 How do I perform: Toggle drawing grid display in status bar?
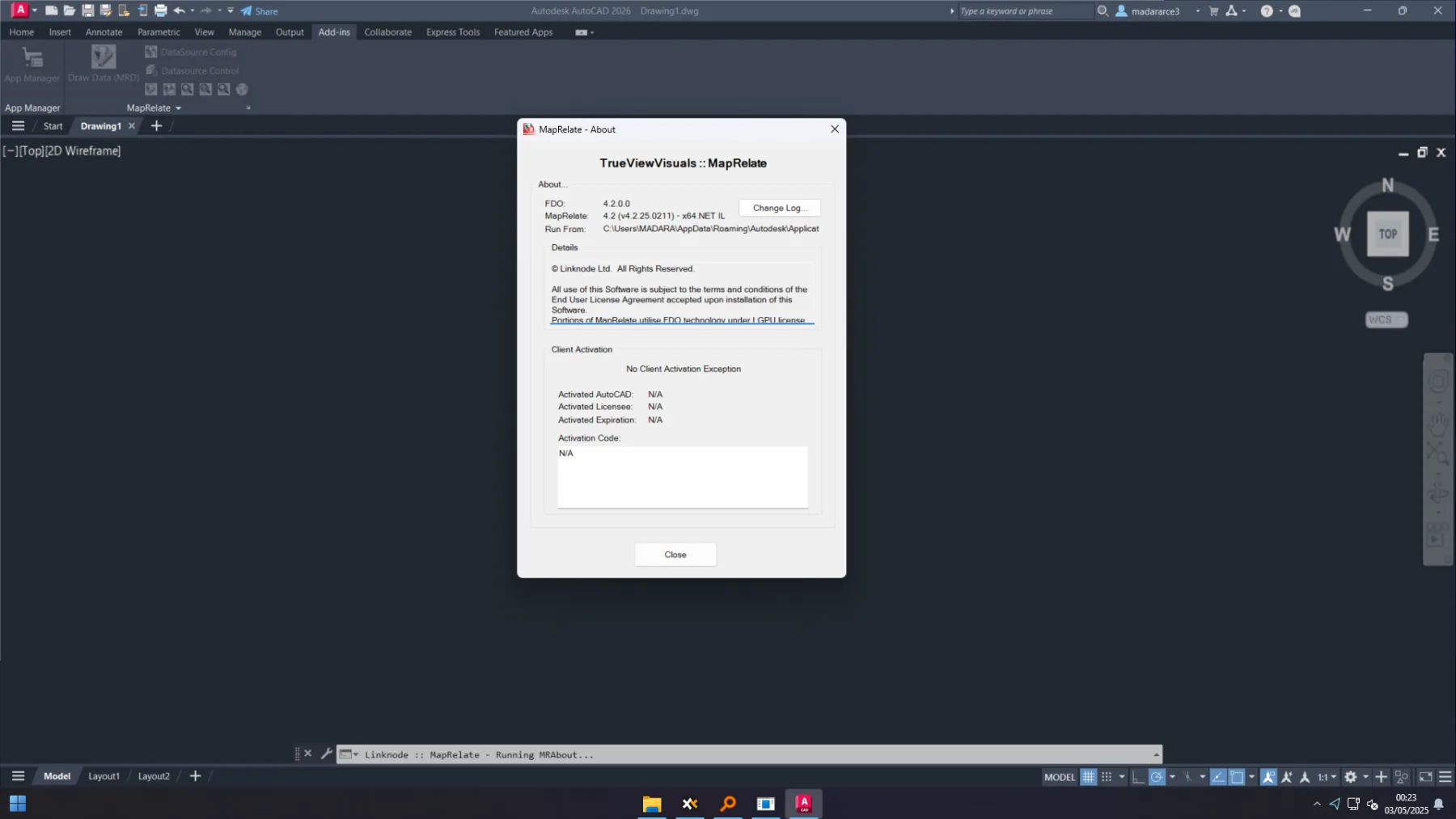click(1089, 777)
